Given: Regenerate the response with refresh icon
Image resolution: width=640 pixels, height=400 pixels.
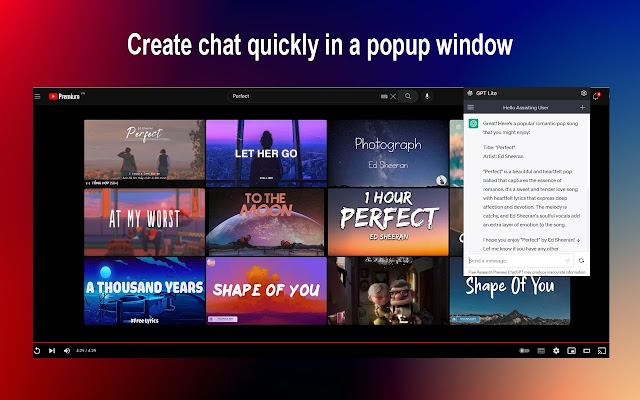Looking at the screenshot, I should pos(581,260).
